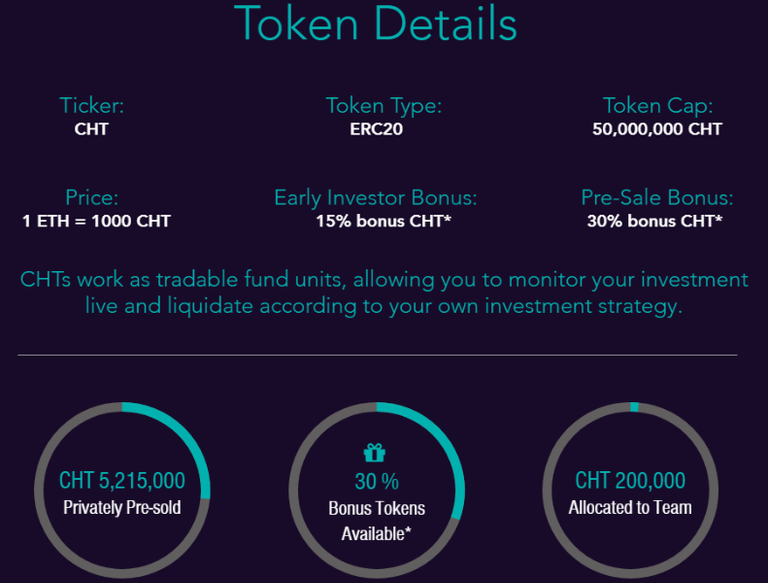
Task: Select the 15% bonus CHT text
Action: pos(383,221)
